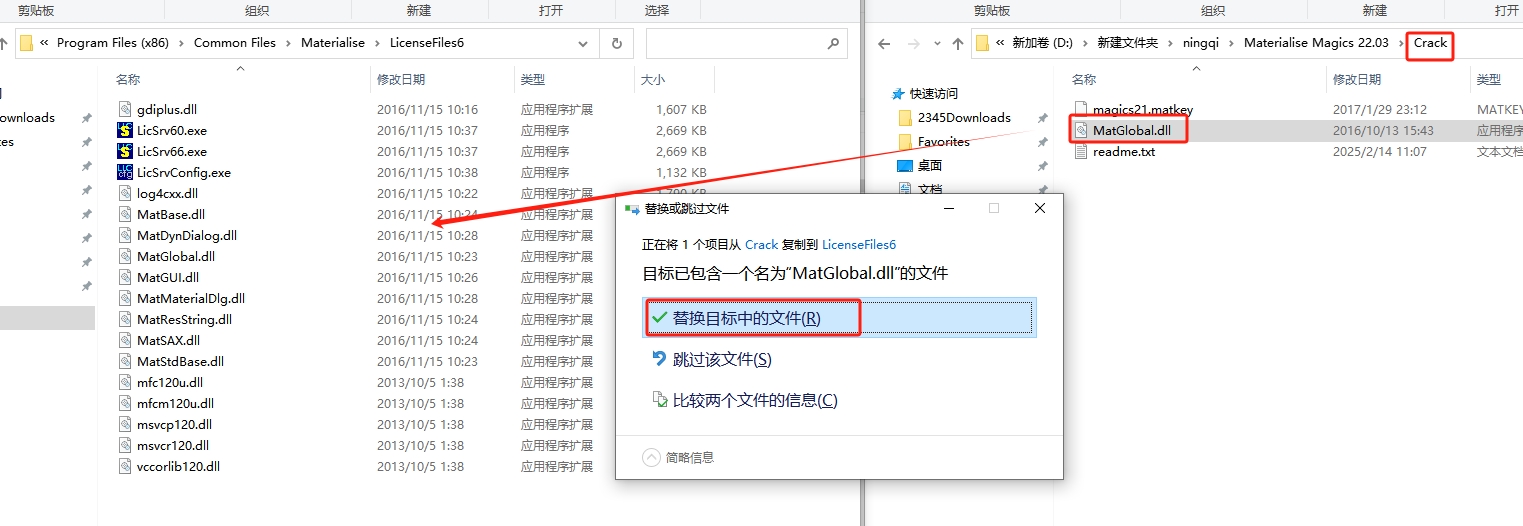This screenshot has width=1523, height=526.
Task: Click the MatGUI.dll file icon
Action: coord(125,277)
